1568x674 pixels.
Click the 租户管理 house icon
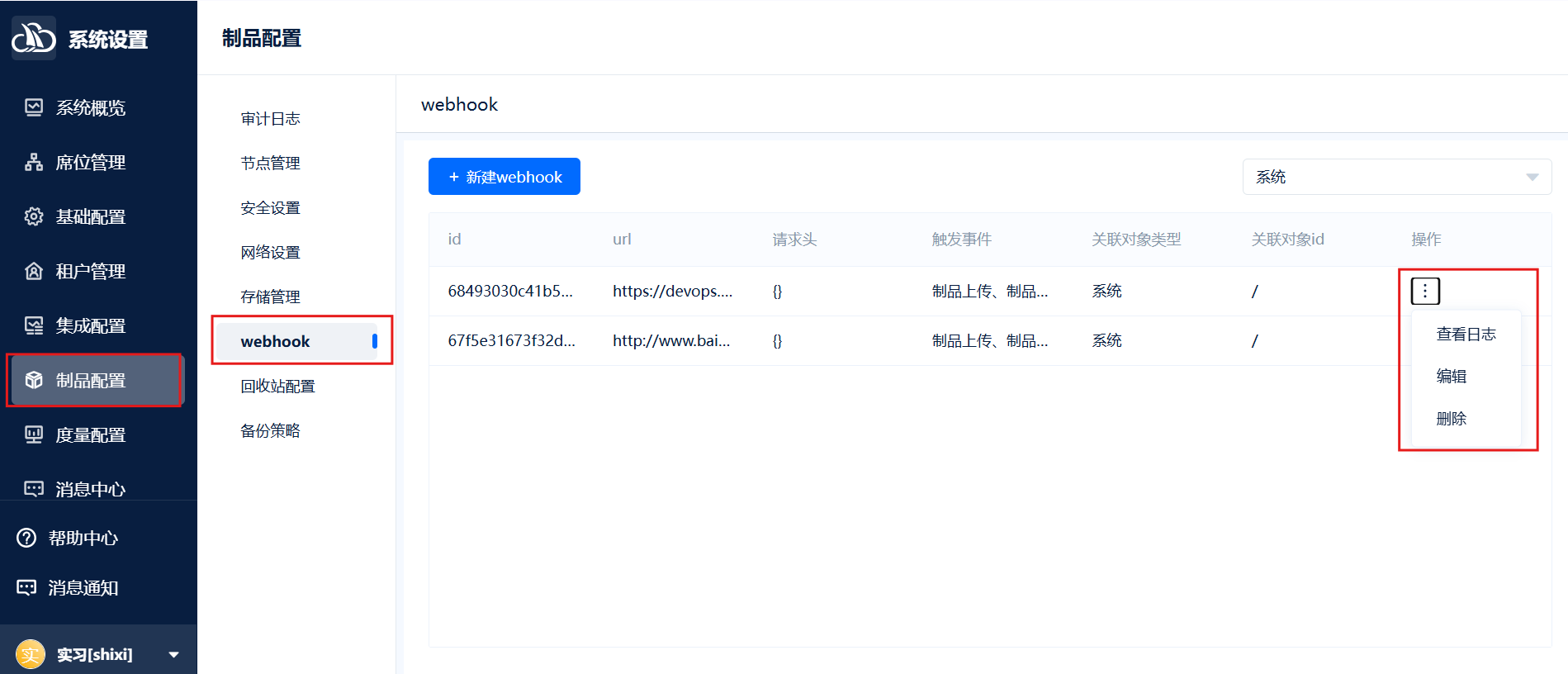34,271
